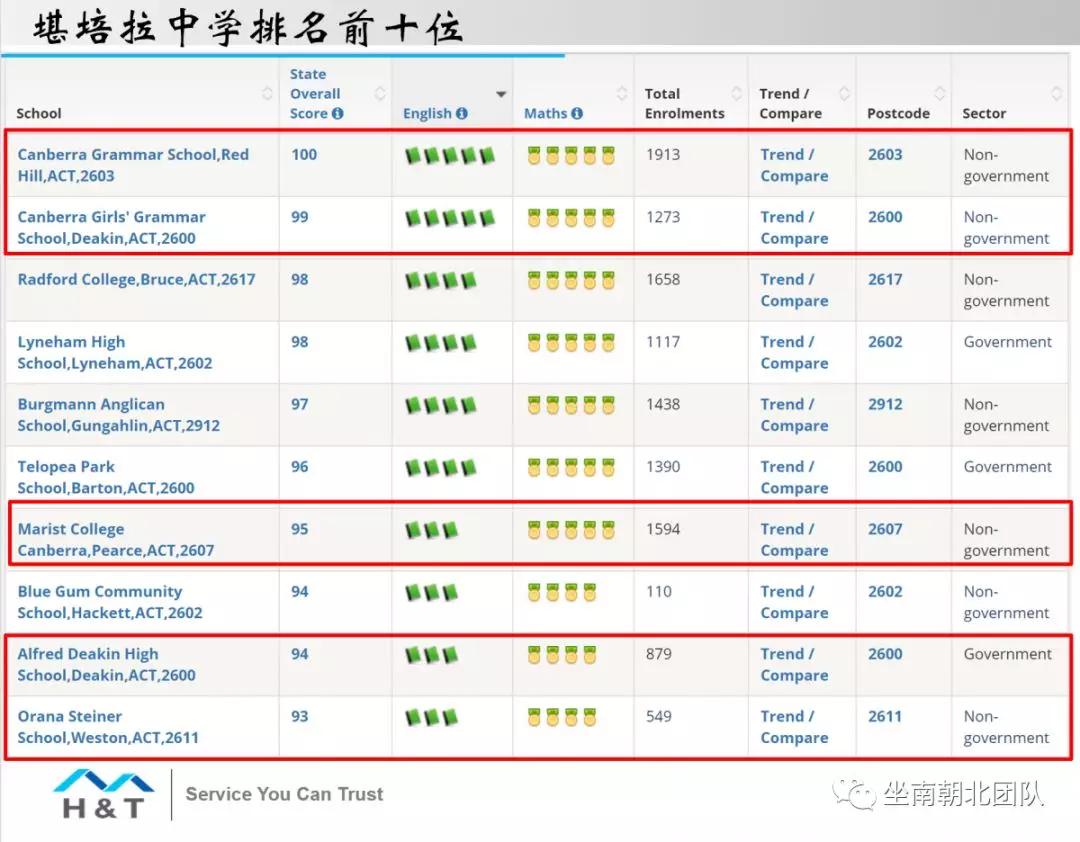The width and height of the screenshot is (1080, 842).
Task: Click Maths medal rating in Blue Gum row
Action: coord(562,592)
